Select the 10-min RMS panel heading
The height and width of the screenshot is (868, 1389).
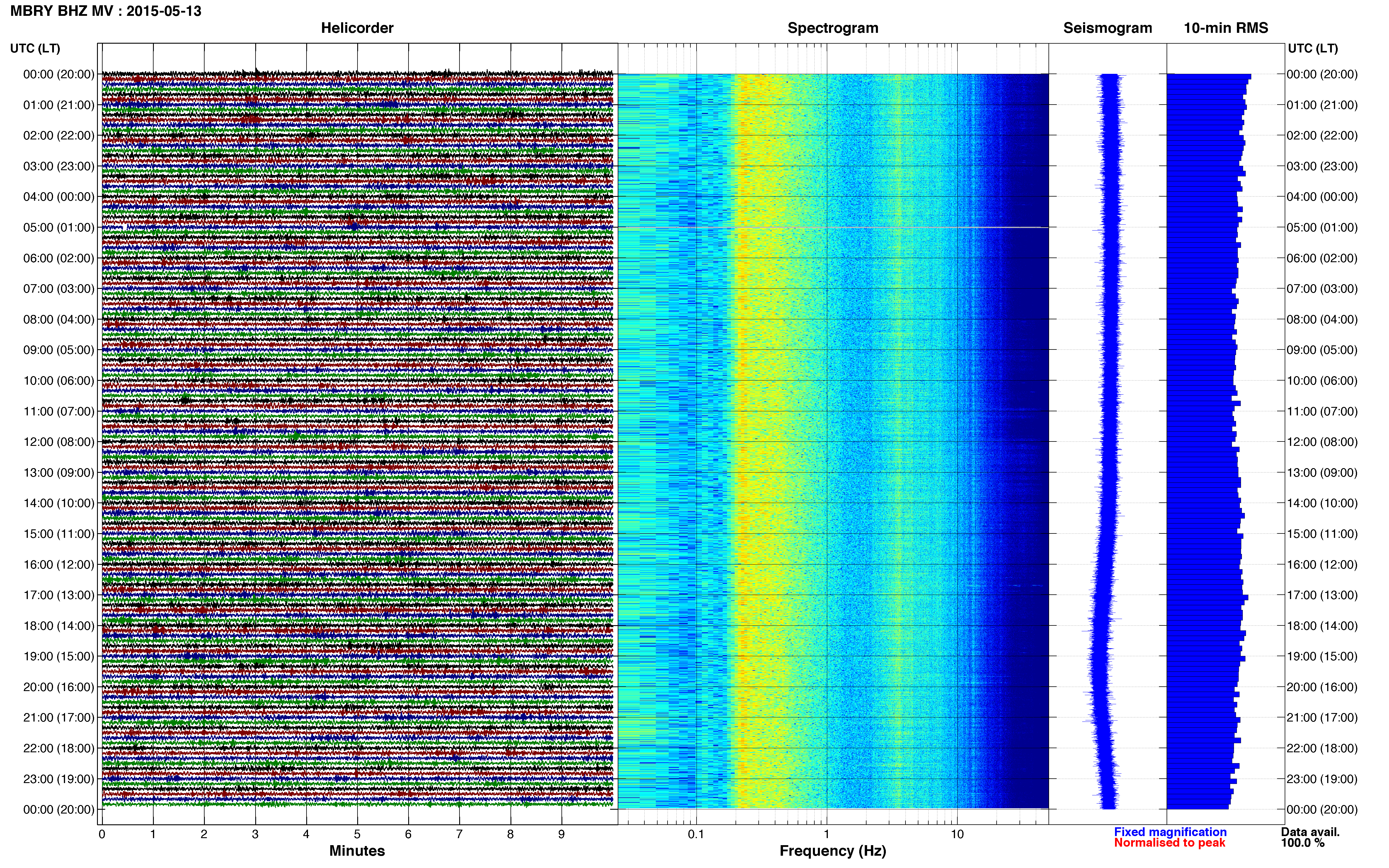(1226, 28)
